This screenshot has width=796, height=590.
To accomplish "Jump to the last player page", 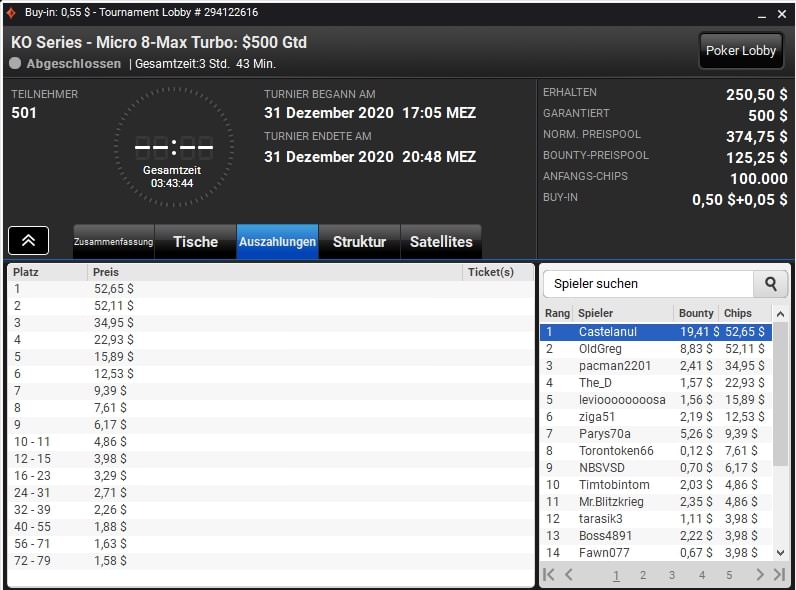I will [779, 575].
